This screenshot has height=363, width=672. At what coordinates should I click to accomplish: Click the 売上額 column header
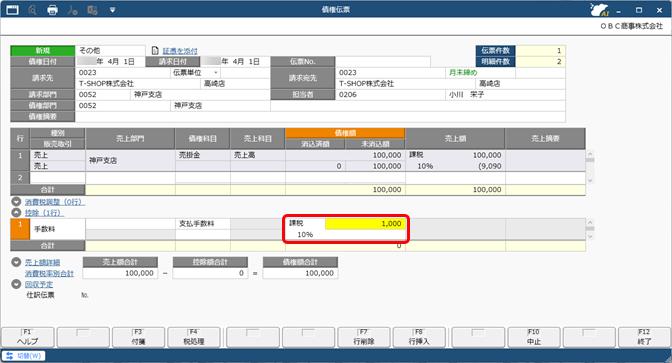point(455,138)
